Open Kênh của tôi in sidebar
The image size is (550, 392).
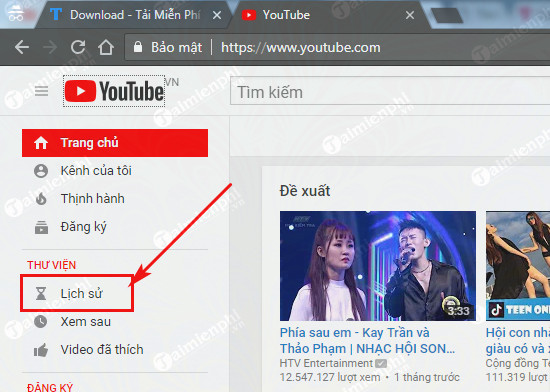[115, 171]
